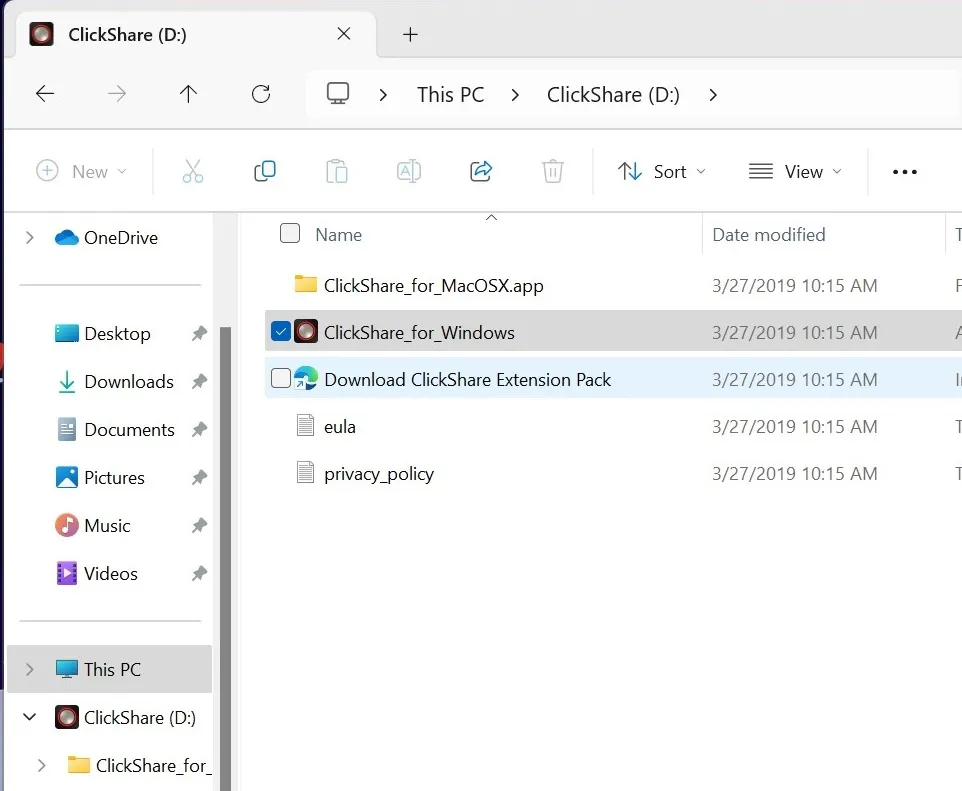The width and height of the screenshot is (962, 791).
Task: Select This PC in the sidebar
Action: [x=109, y=669]
